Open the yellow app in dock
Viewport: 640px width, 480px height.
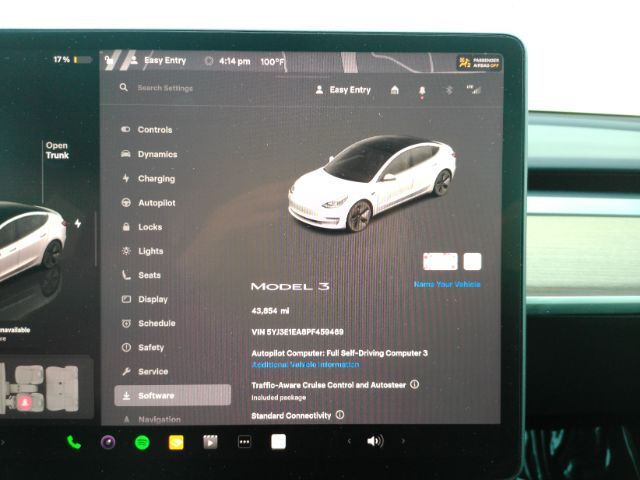click(x=176, y=442)
